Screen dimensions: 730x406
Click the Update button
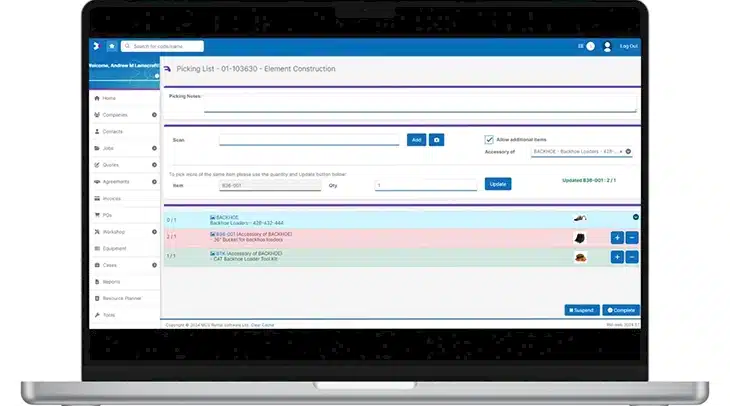(498, 184)
